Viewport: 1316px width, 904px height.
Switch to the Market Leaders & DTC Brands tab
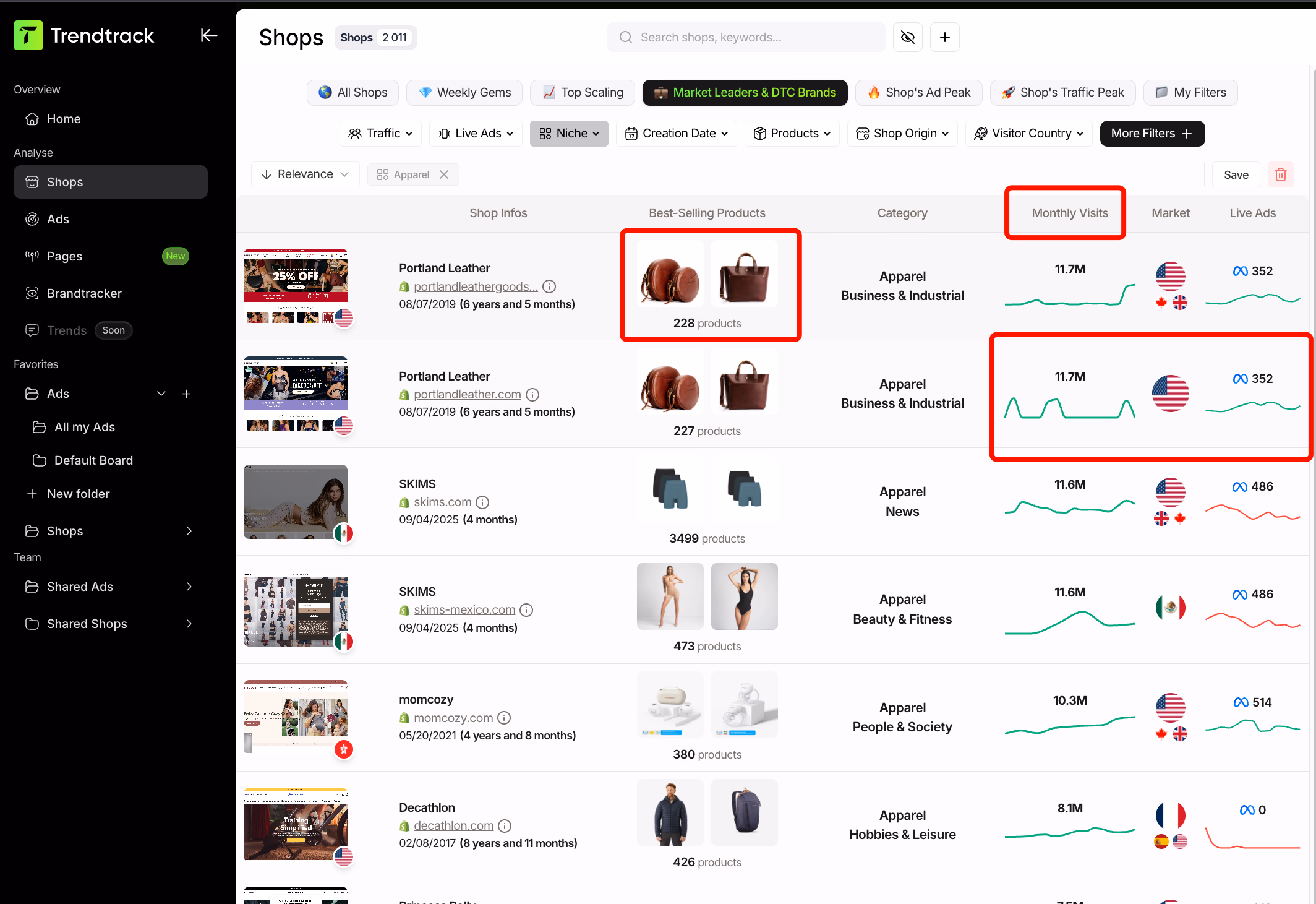pyautogui.click(x=745, y=92)
